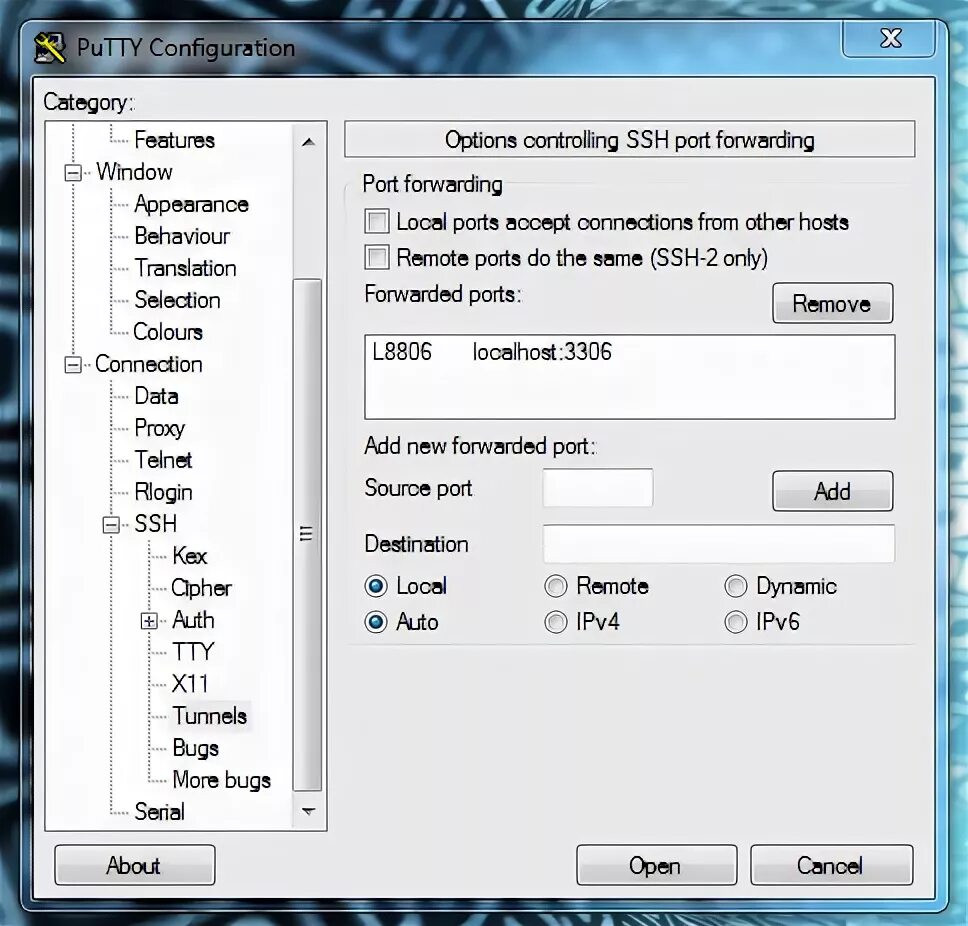Enable remote ports do the same option
The image size is (968, 926).
click(x=377, y=257)
